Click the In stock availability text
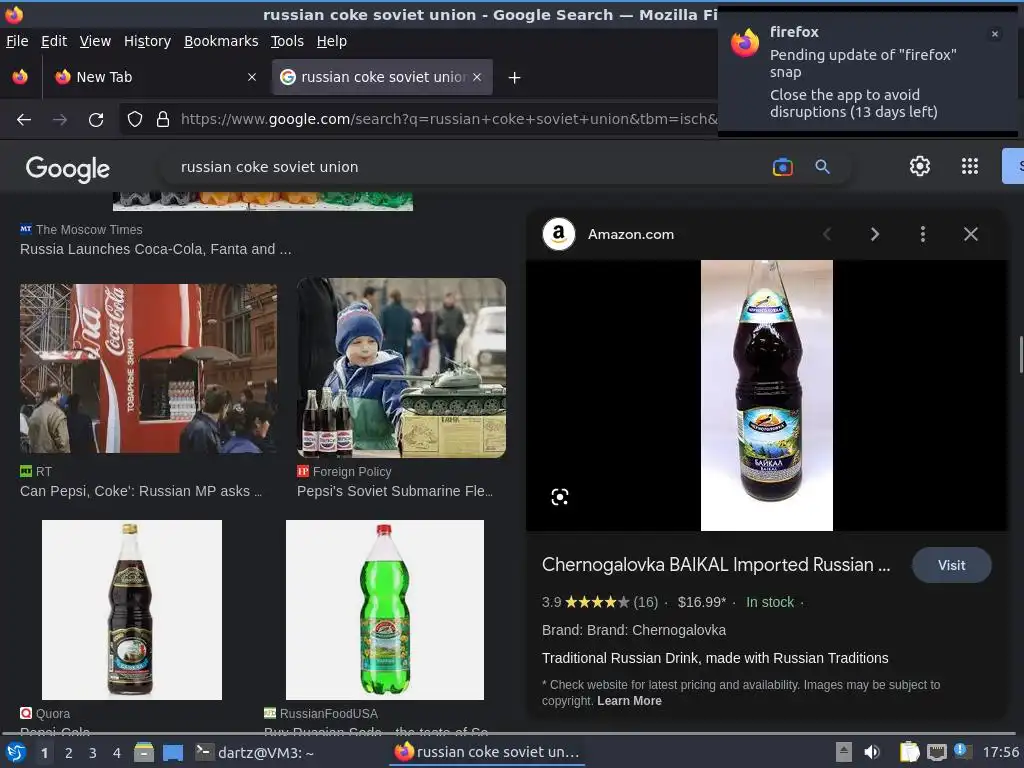This screenshot has width=1024, height=768. point(770,602)
